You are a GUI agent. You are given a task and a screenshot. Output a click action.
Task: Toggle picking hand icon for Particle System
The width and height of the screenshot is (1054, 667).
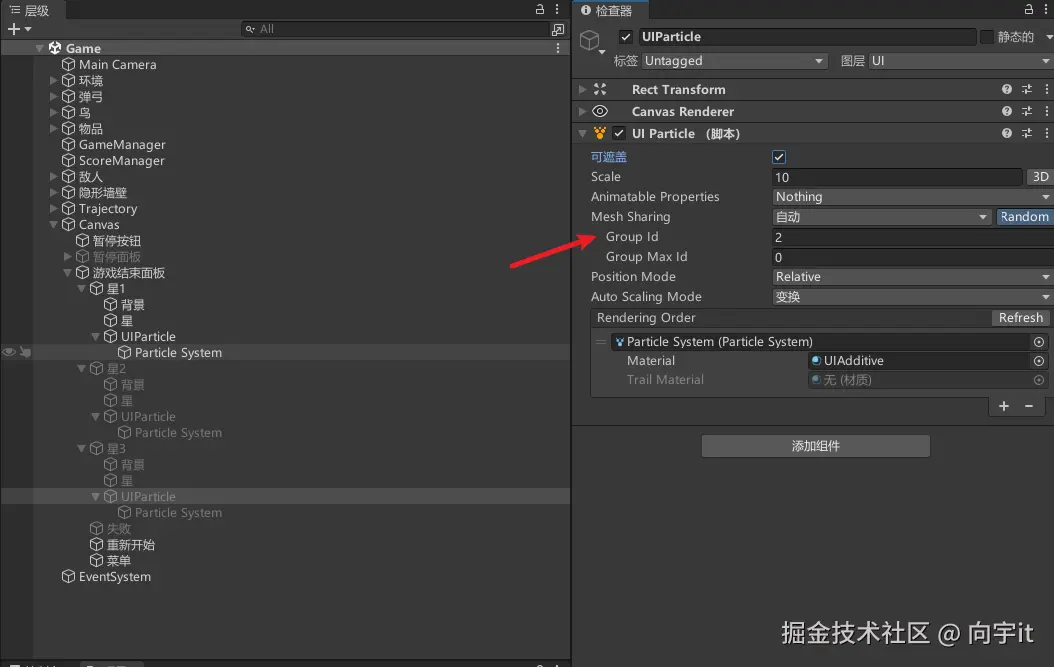[25, 352]
